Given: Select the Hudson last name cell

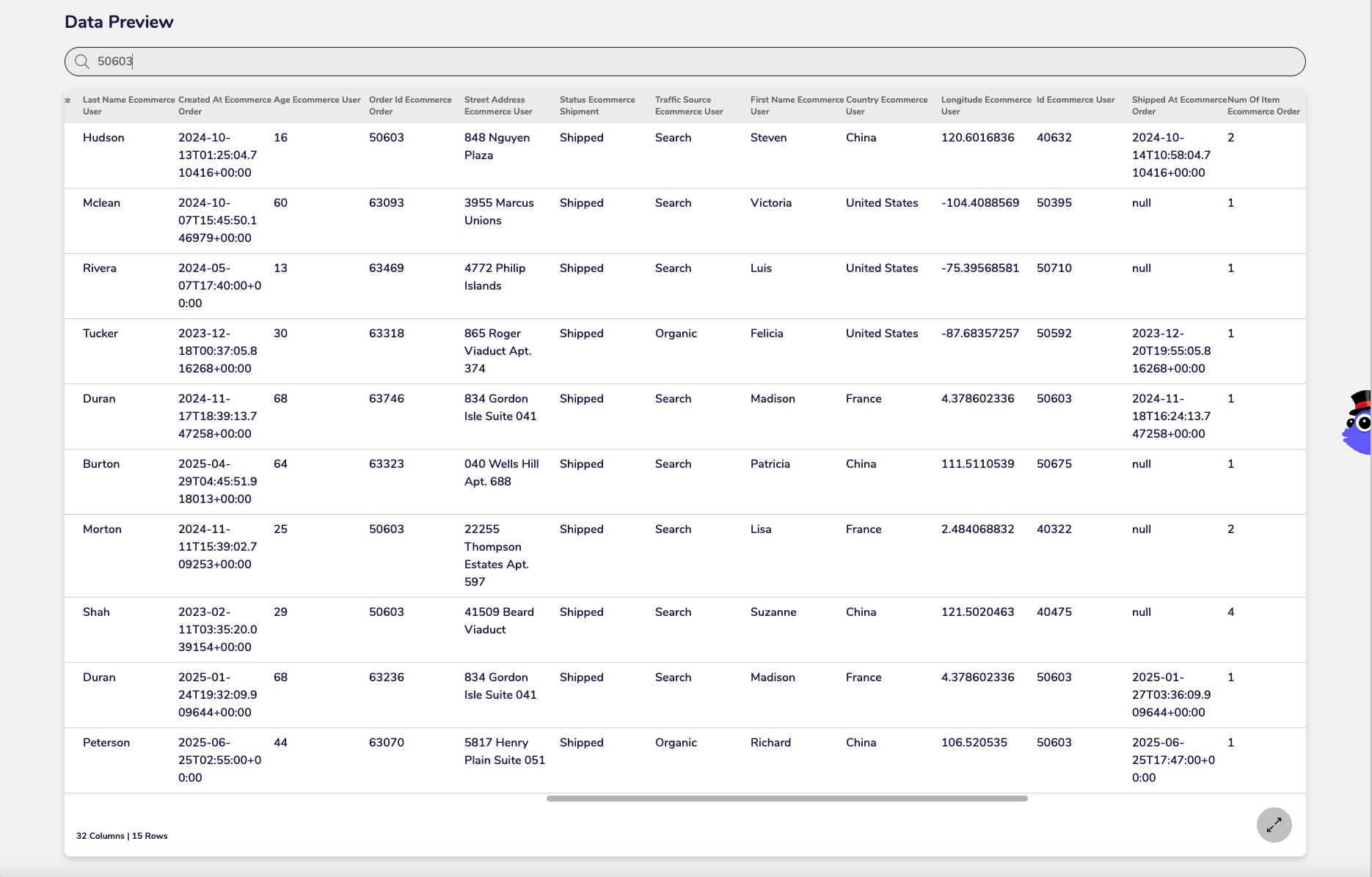Looking at the screenshot, I should point(103,138).
